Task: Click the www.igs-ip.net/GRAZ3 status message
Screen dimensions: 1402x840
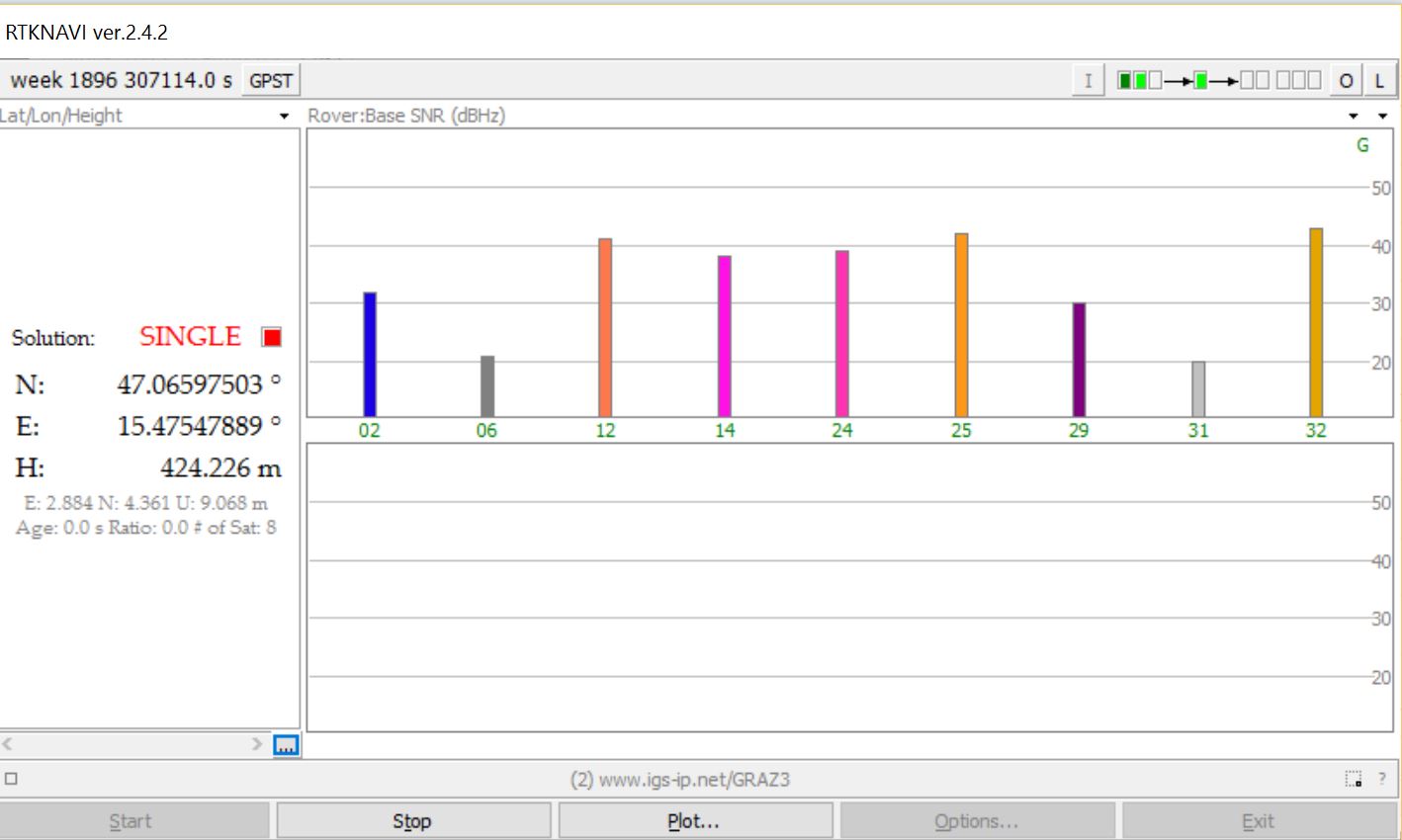Action: tap(679, 780)
